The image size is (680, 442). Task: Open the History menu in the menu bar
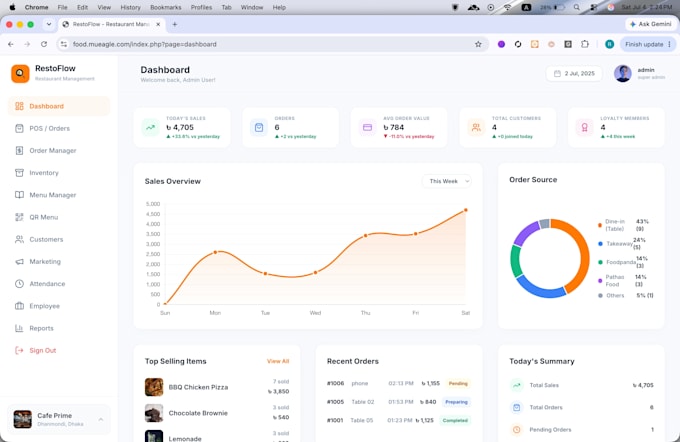130,7
